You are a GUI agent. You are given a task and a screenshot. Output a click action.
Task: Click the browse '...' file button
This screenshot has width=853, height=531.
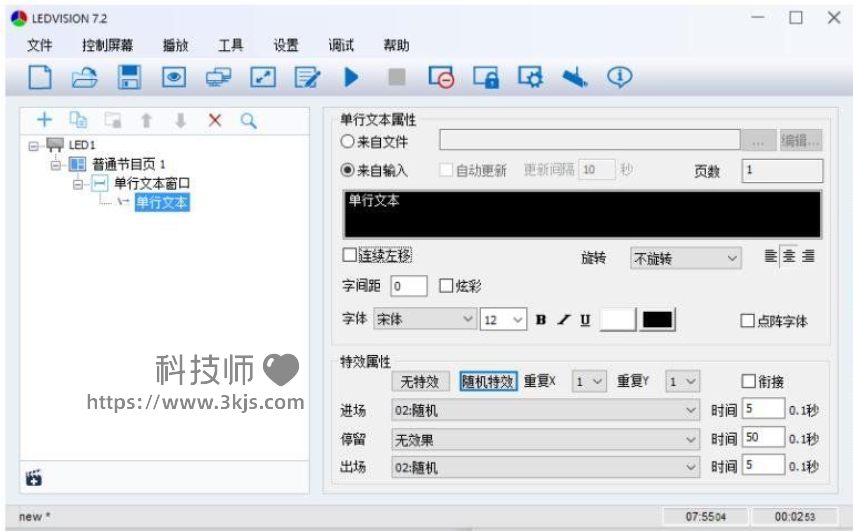click(758, 141)
